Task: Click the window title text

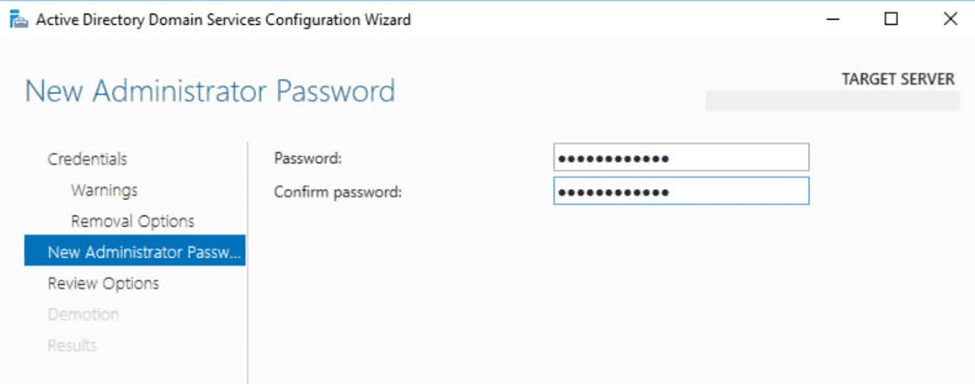Action: click(x=223, y=20)
